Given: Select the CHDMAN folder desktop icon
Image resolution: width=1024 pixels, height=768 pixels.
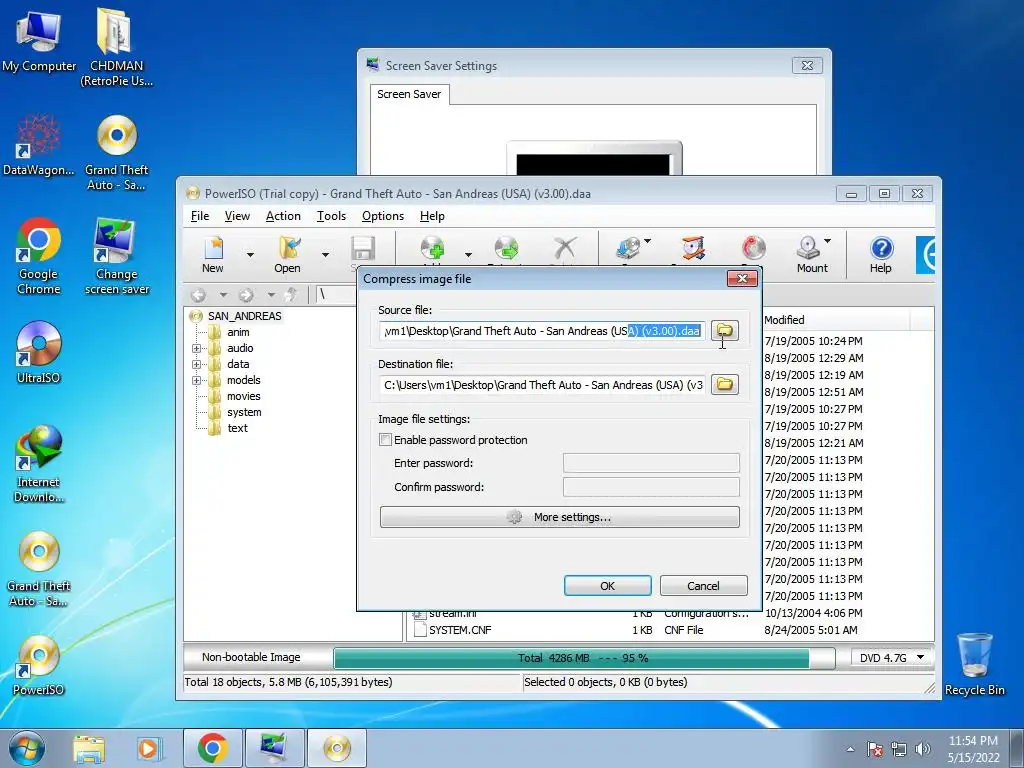Looking at the screenshot, I should 116,47.
